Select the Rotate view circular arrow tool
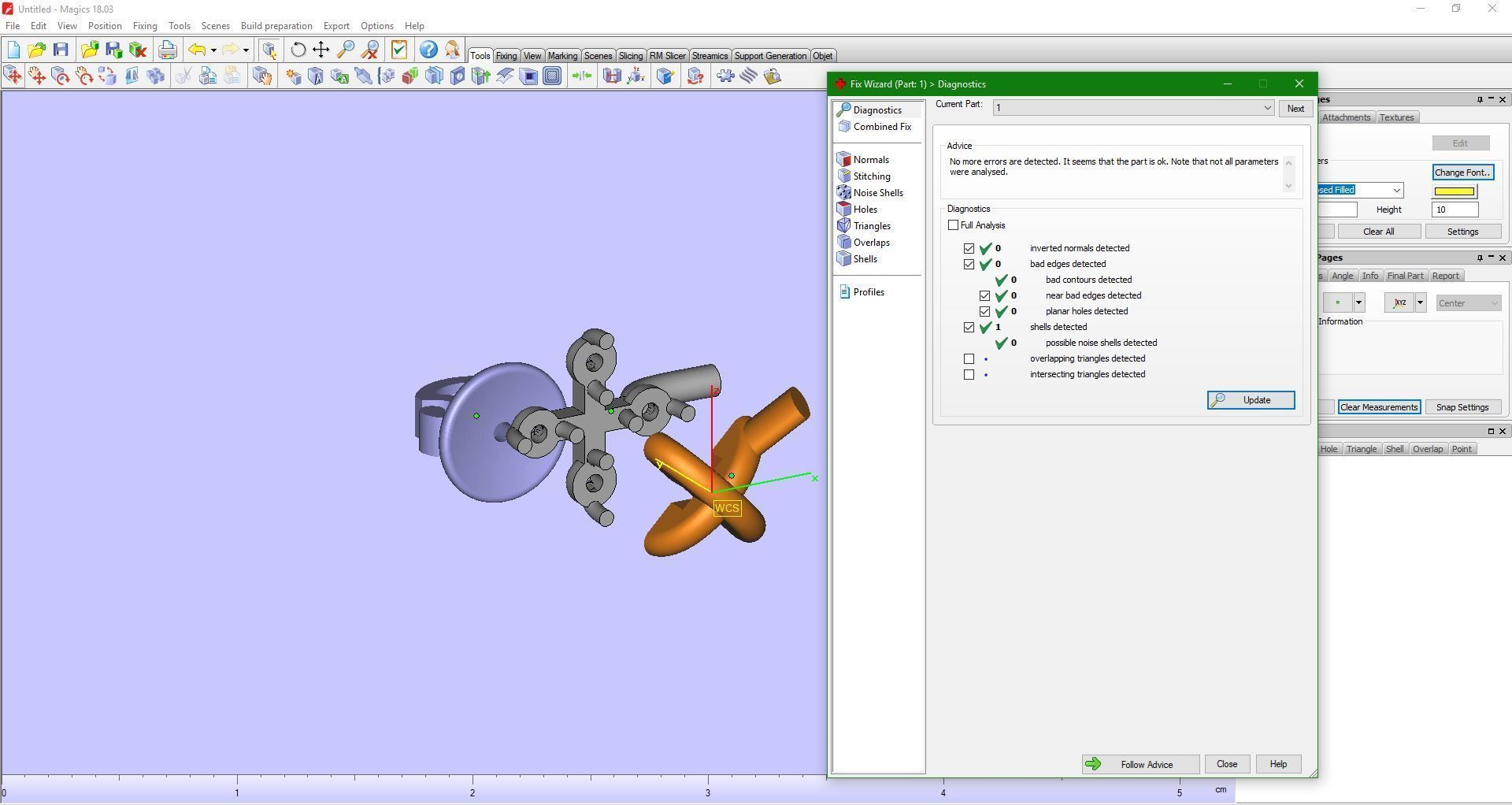Screen dimensions: 1512x805 click(298, 50)
